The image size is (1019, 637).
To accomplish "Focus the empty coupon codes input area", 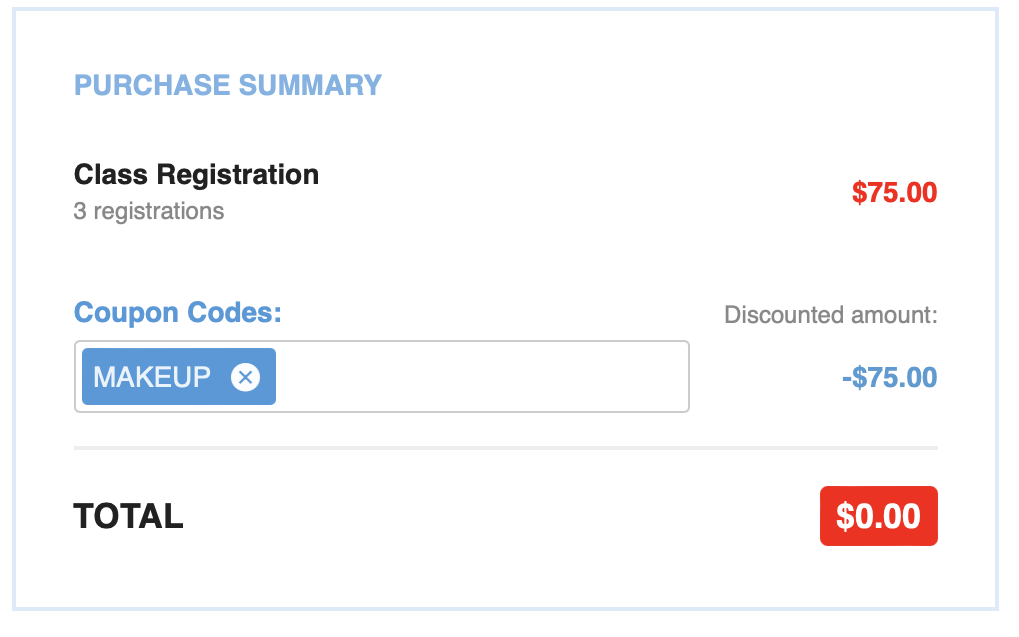I will click(480, 377).
